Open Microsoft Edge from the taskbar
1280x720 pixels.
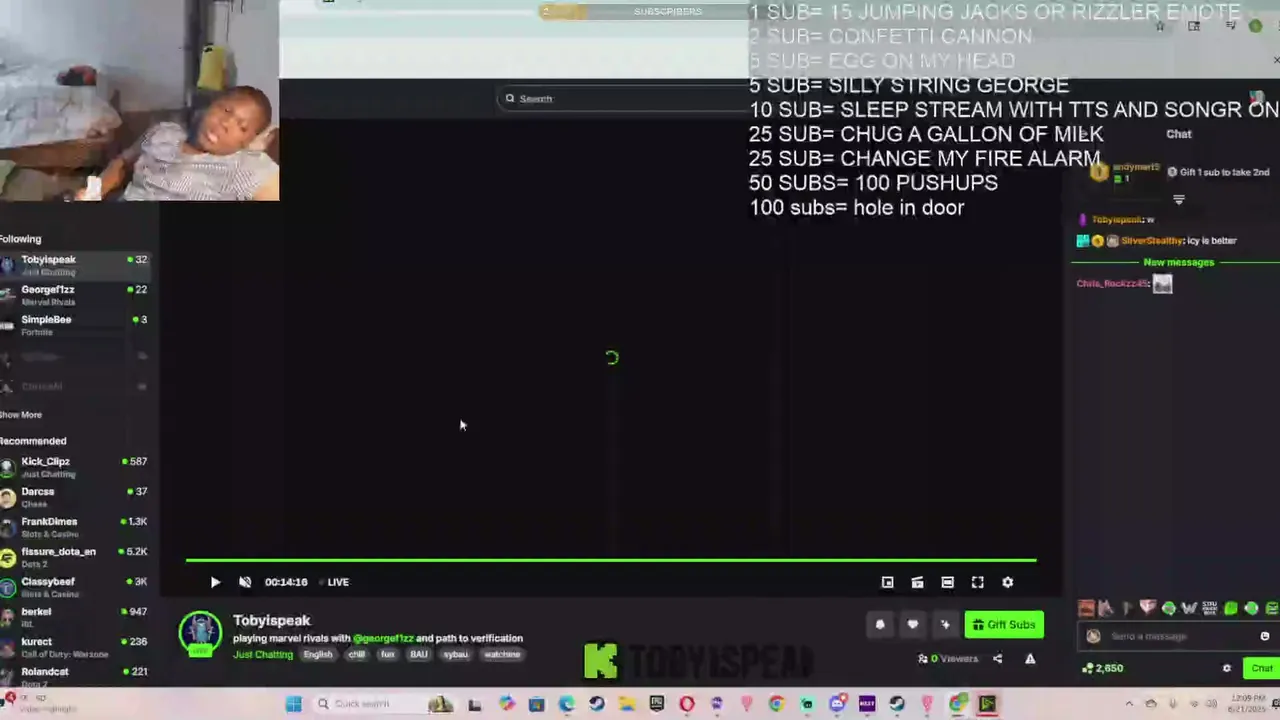click(x=567, y=704)
